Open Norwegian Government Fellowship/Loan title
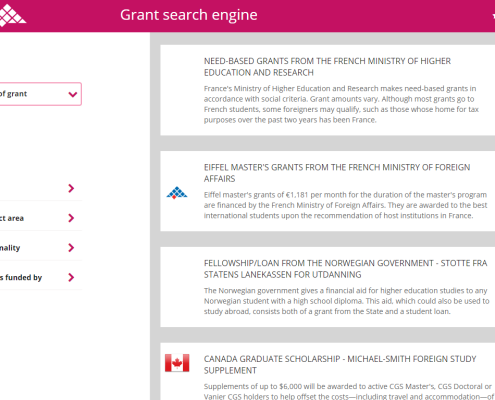The width and height of the screenshot is (495, 400). (346, 269)
